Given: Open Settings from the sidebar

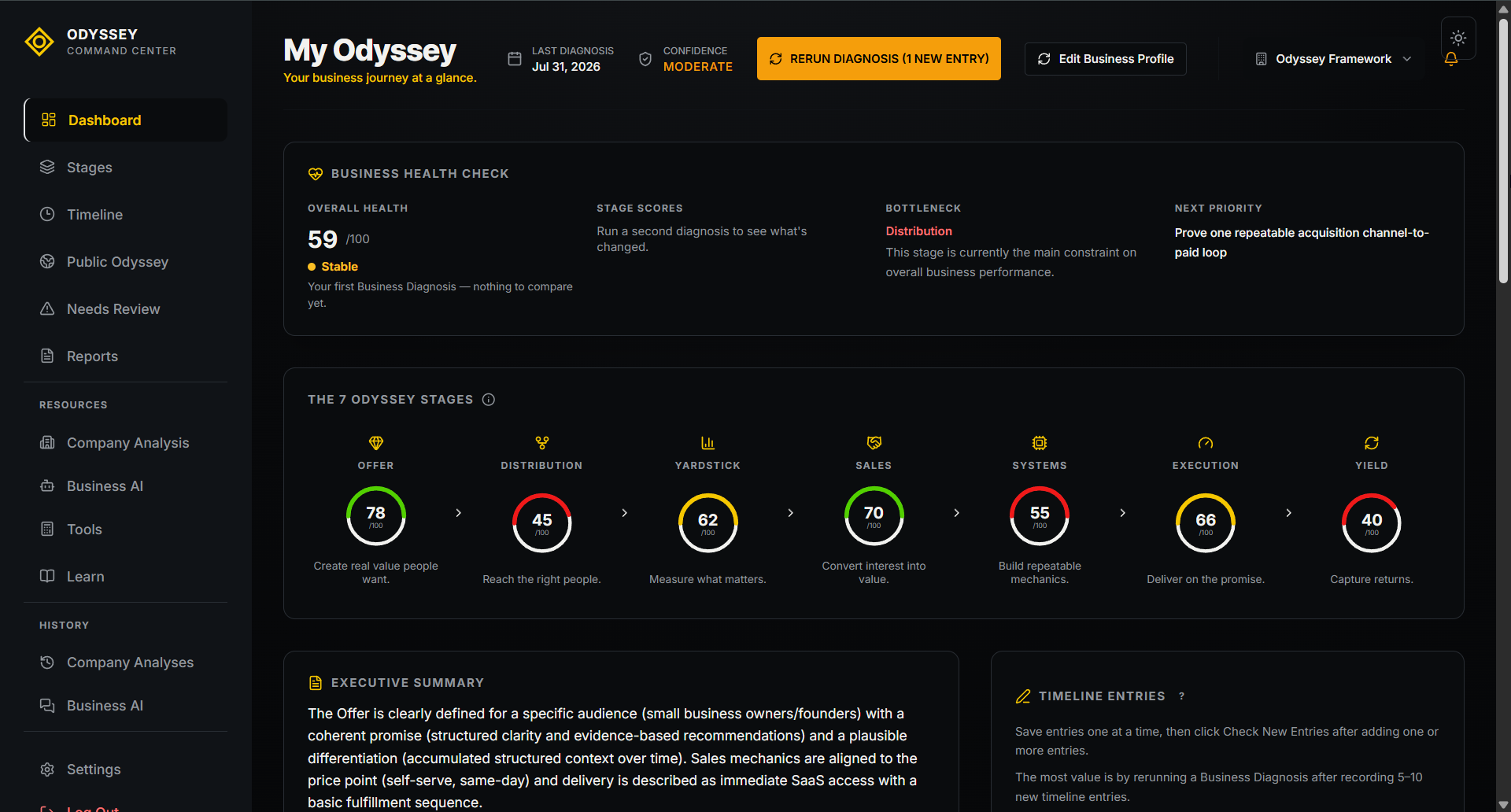Looking at the screenshot, I should click(126, 769).
